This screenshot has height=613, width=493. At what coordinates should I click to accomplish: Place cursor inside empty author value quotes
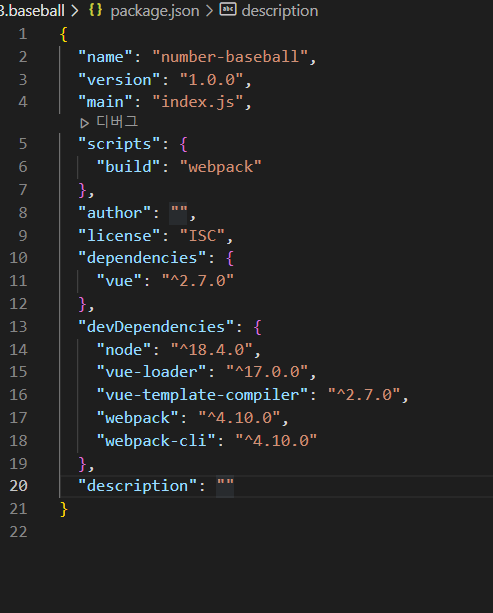(179, 213)
